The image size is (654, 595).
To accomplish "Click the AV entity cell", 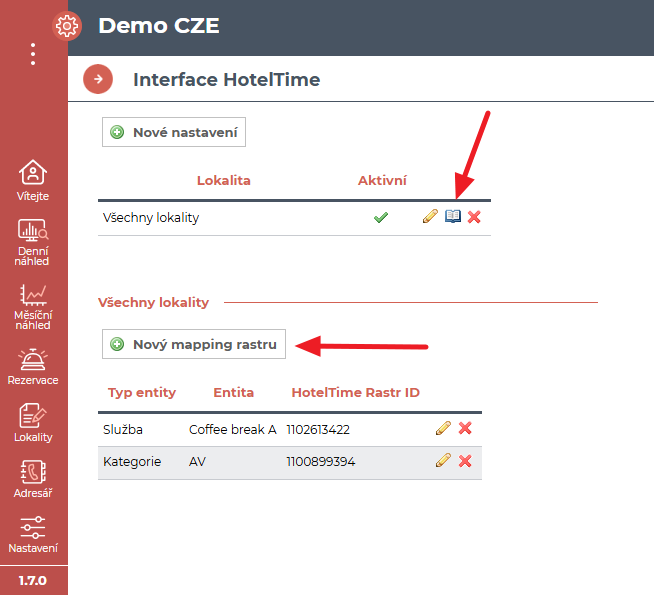I will click(197, 462).
